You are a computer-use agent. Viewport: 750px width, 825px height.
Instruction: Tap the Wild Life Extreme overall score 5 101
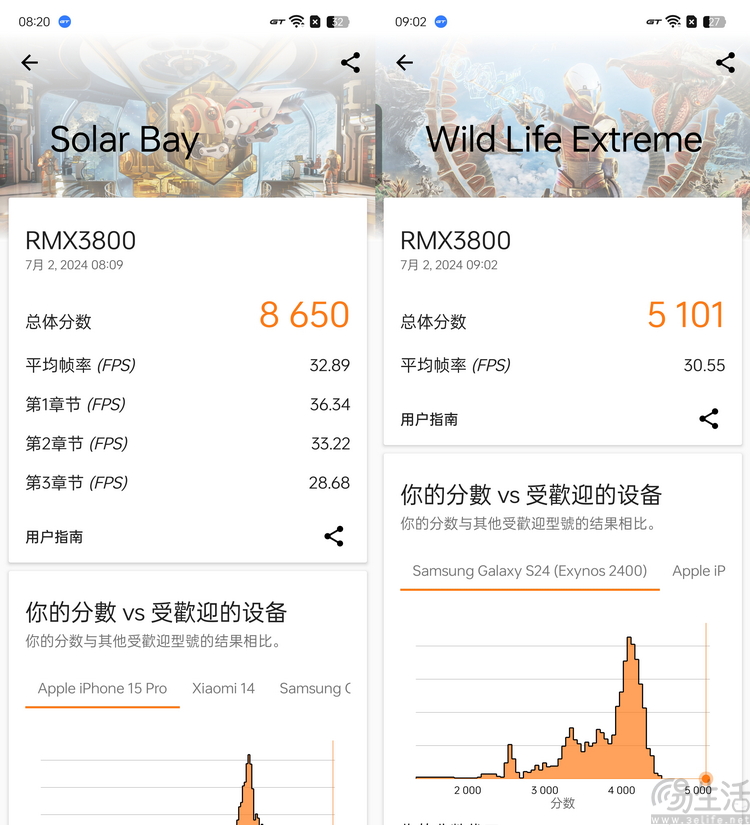coord(685,315)
